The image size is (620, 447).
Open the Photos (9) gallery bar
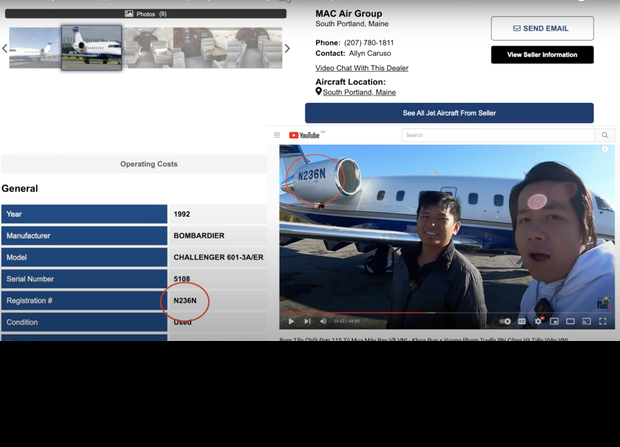(x=146, y=14)
